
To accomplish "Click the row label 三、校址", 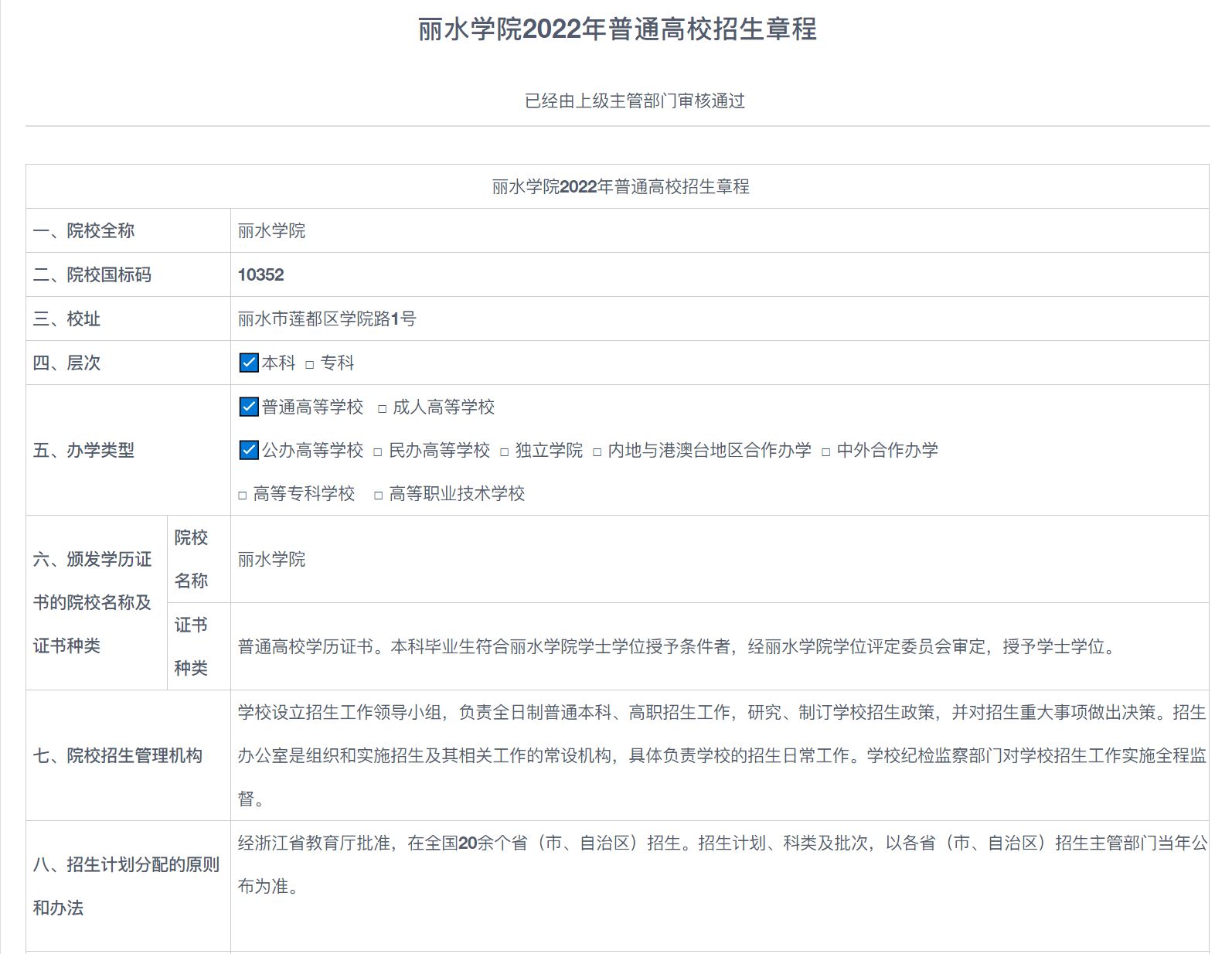I will coord(66,319).
